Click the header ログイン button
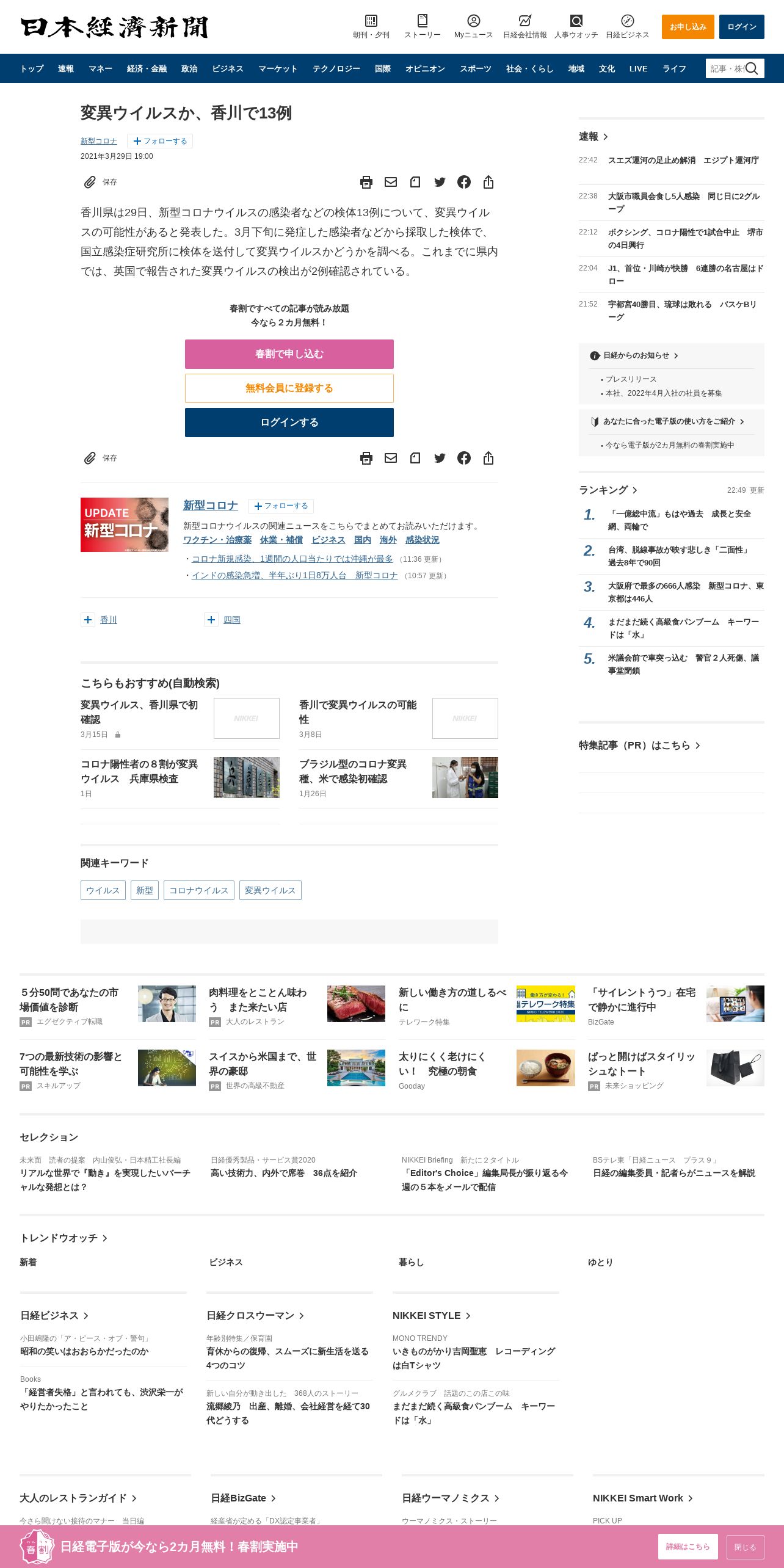Image resolution: width=784 pixels, height=1568 pixels. pos(742,27)
